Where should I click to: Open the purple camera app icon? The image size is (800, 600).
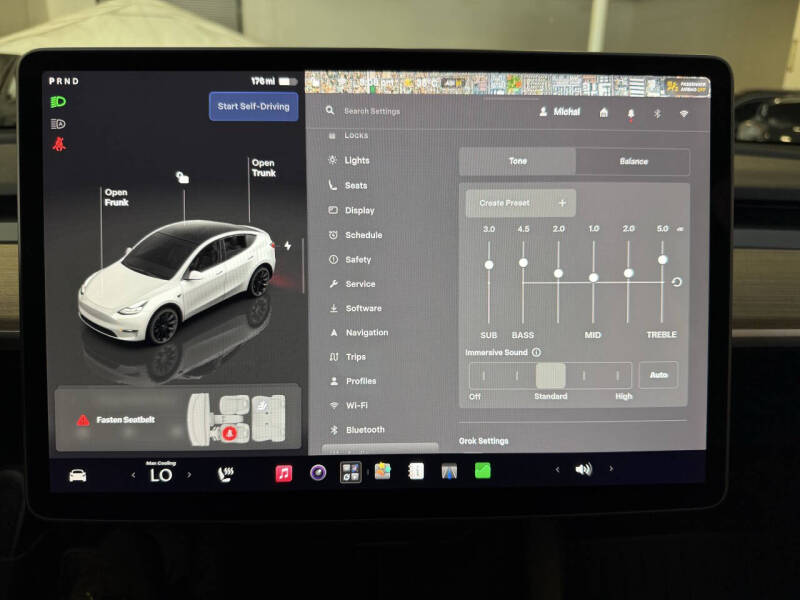[318, 472]
